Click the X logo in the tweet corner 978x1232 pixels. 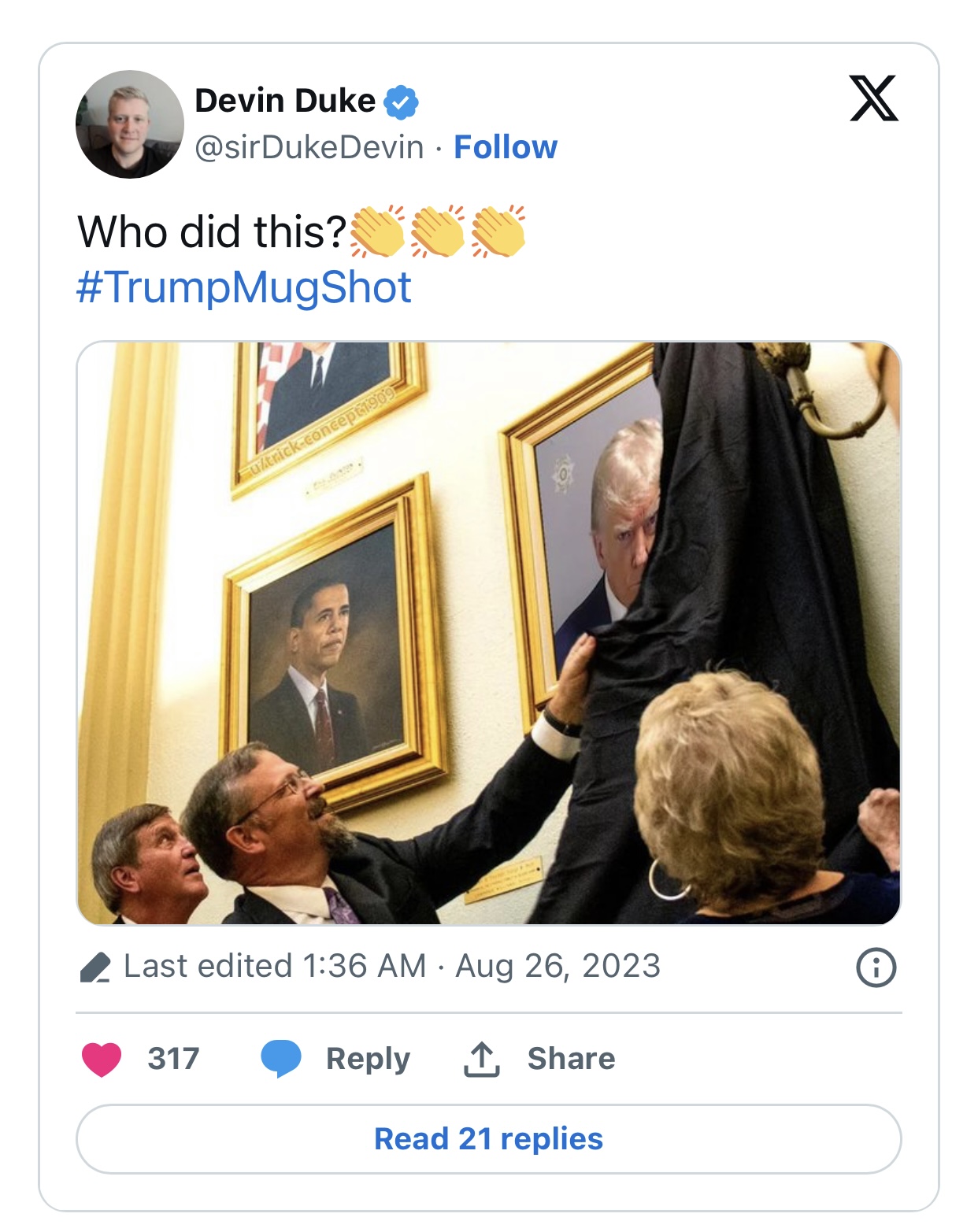tap(873, 98)
